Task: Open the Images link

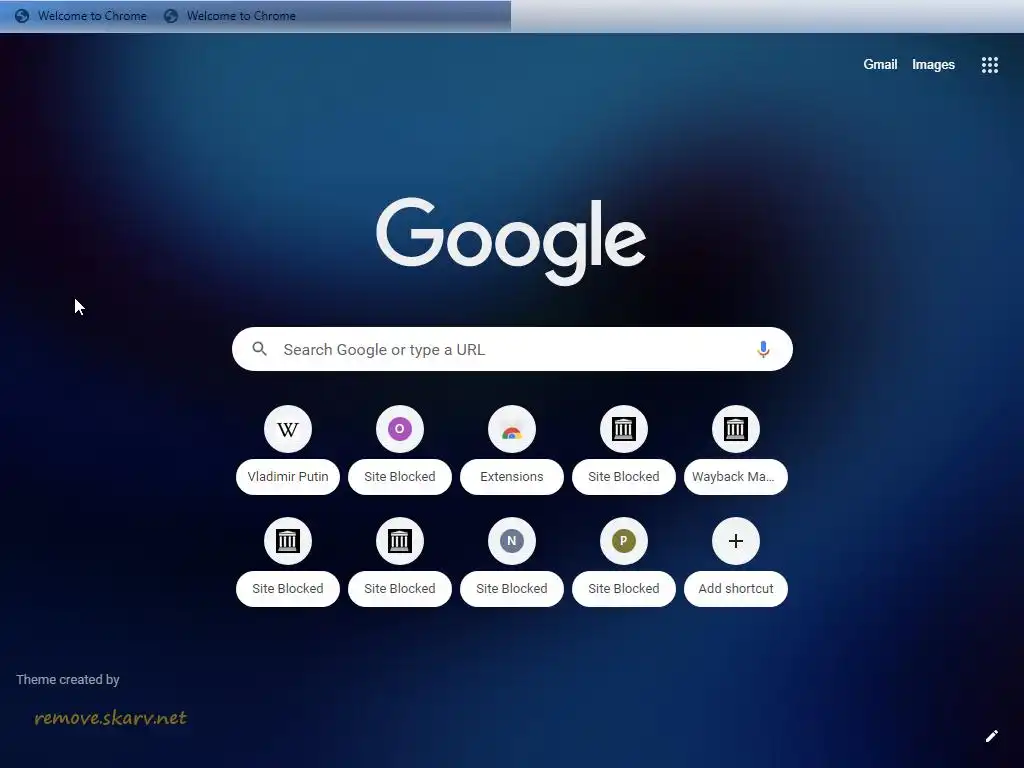Action: click(x=933, y=65)
